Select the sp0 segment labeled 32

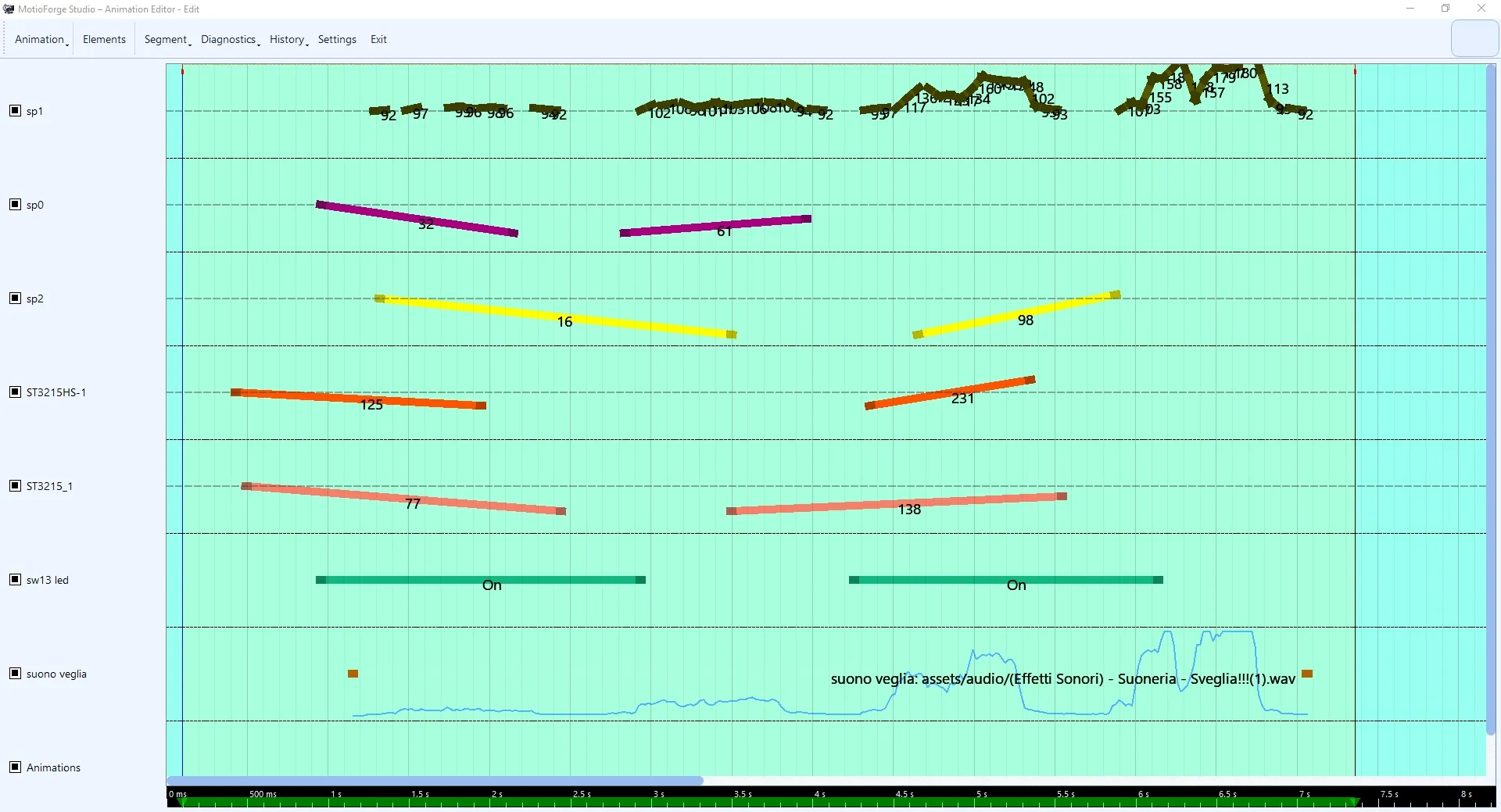[x=417, y=219]
